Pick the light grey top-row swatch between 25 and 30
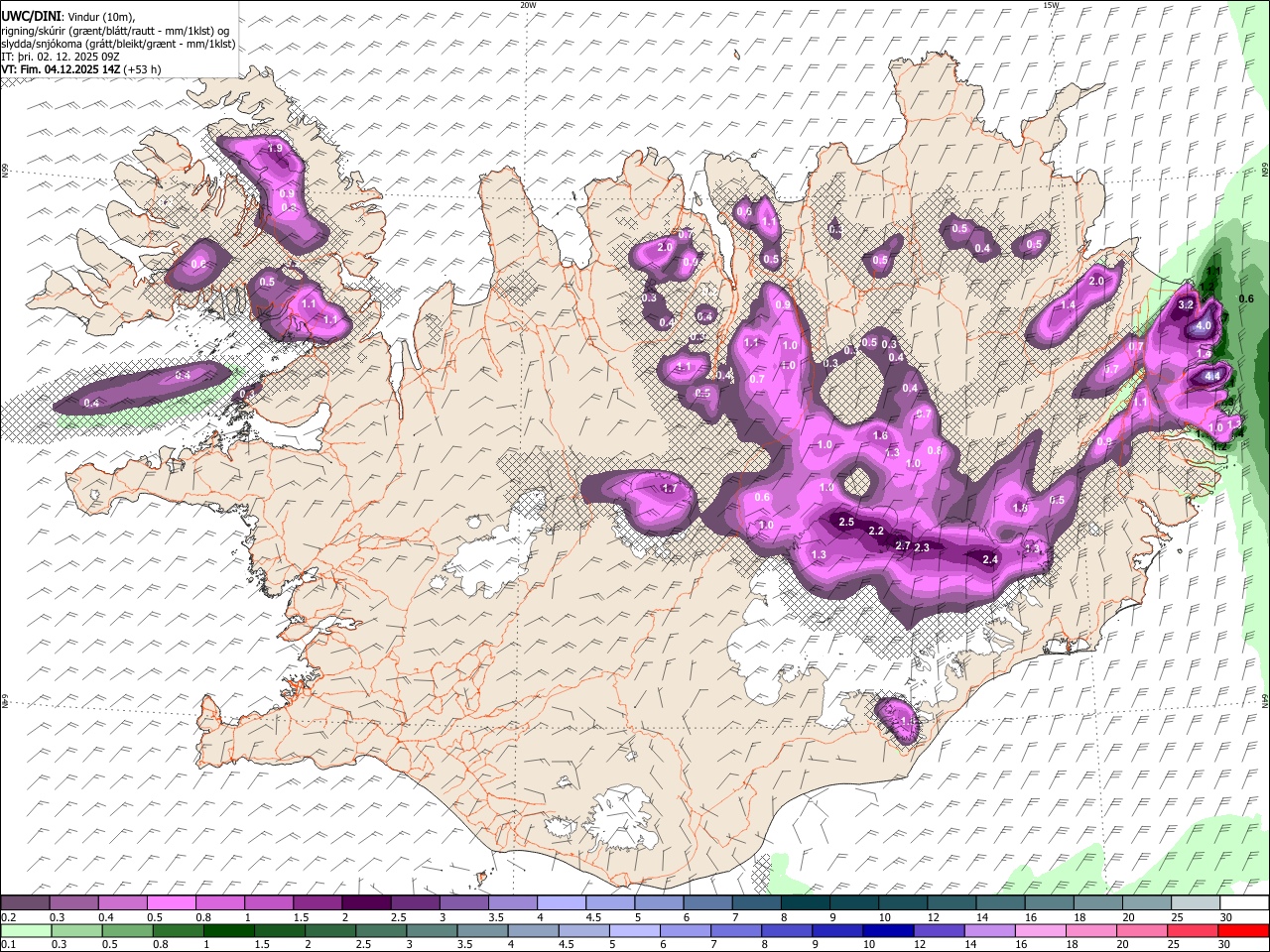Viewport: 1270px width, 952px height. [x=1195, y=902]
